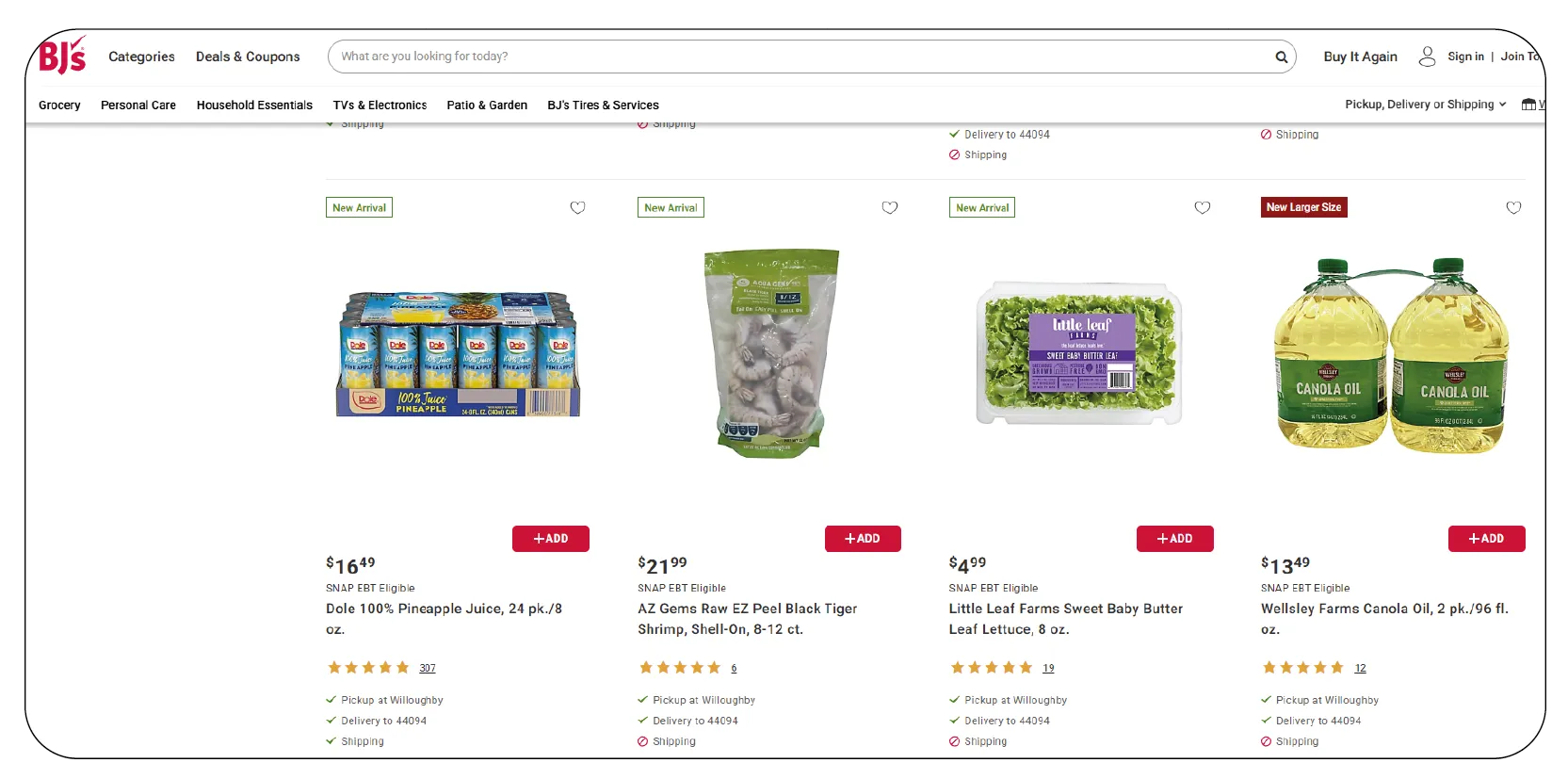Screen dimensions: 1568x779
Task: Add Wellsley Farms Canola Oil to cart
Action: coord(1486,539)
